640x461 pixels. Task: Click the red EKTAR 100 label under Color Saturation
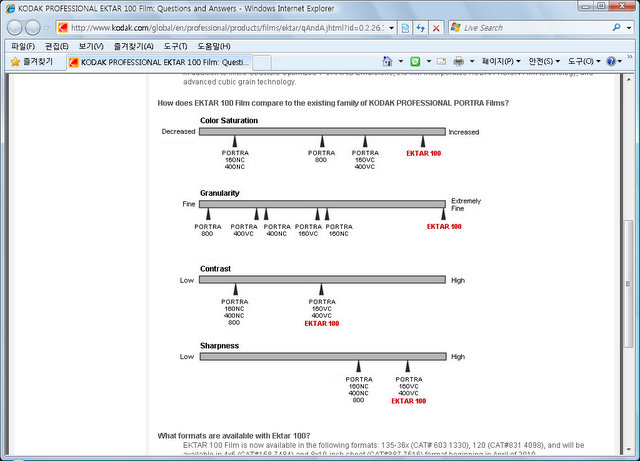(424, 154)
